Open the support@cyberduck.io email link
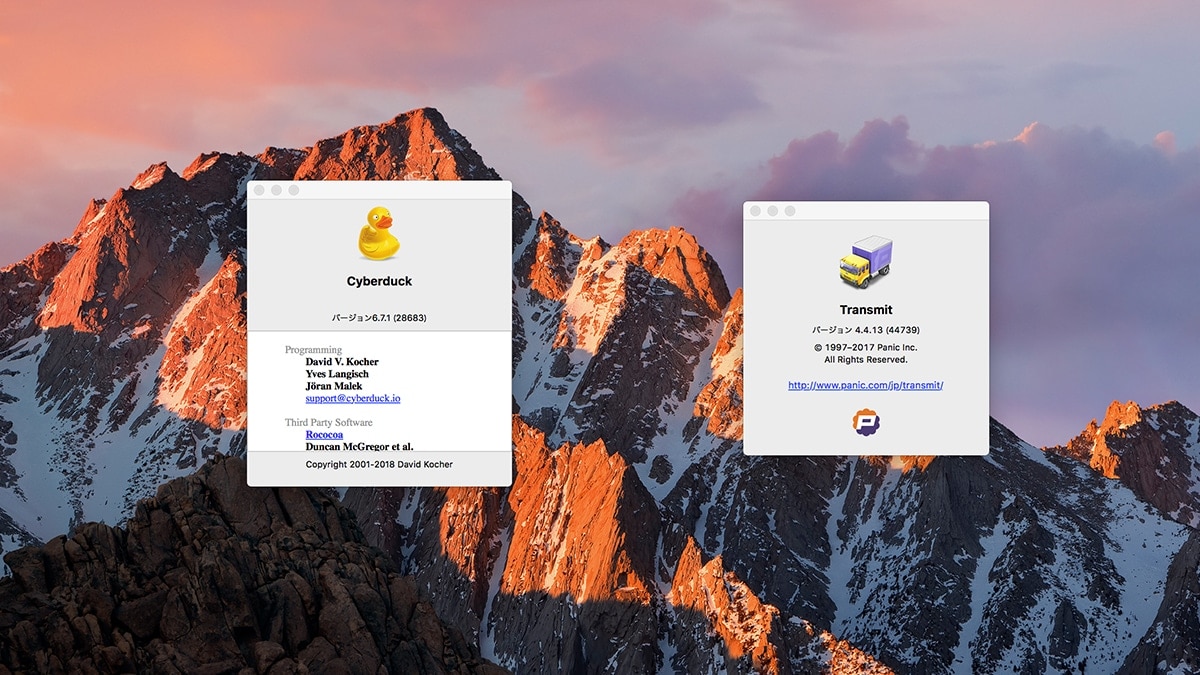The height and width of the screenshot is (675, 1200). [x=353, y=398]
